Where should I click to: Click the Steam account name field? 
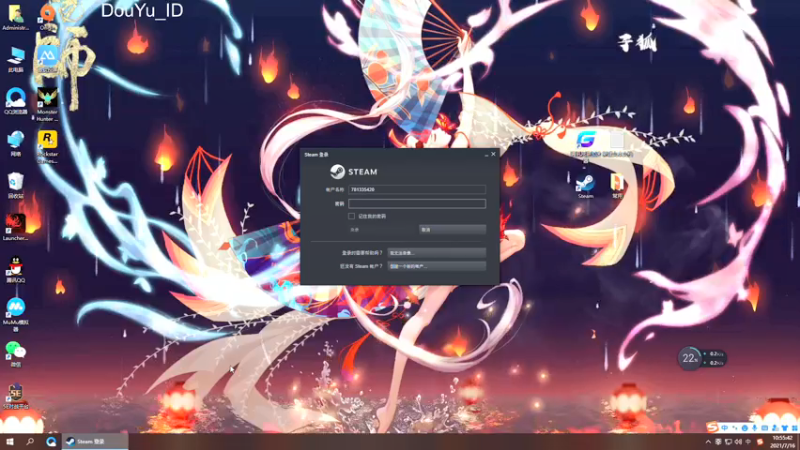click(417, 189)
